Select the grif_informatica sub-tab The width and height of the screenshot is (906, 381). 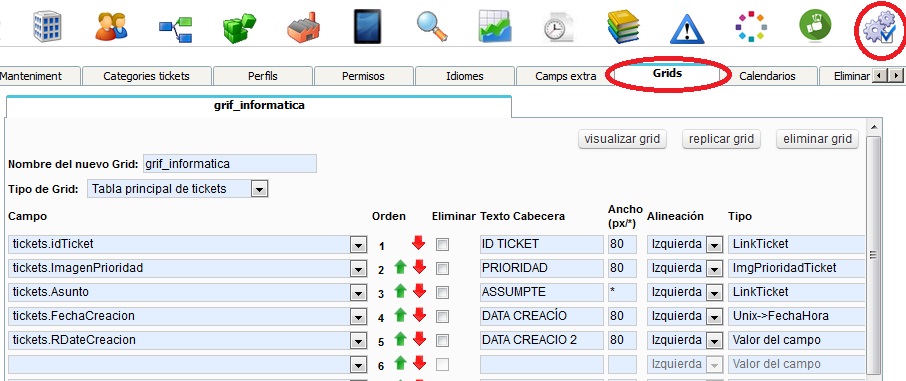click(x=259, y=106)
